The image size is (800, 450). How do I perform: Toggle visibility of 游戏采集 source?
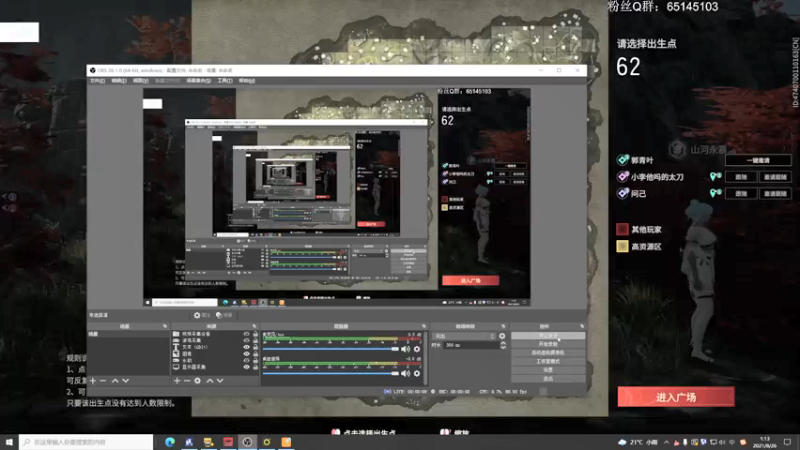coord(246,341)
